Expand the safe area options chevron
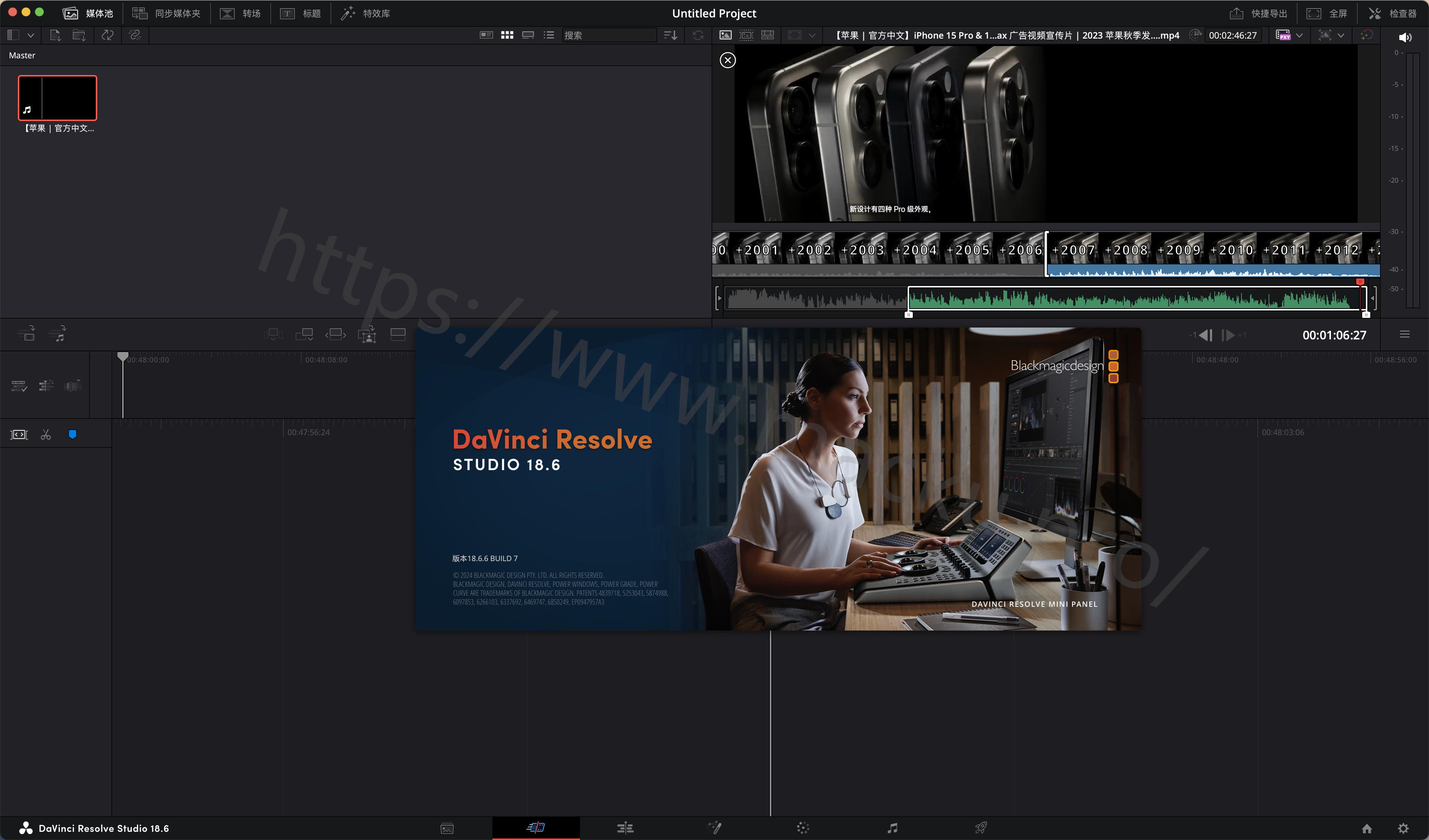The height and width of the screenshot is (840, 1429). pyautogui.click(x=812, y=35)
